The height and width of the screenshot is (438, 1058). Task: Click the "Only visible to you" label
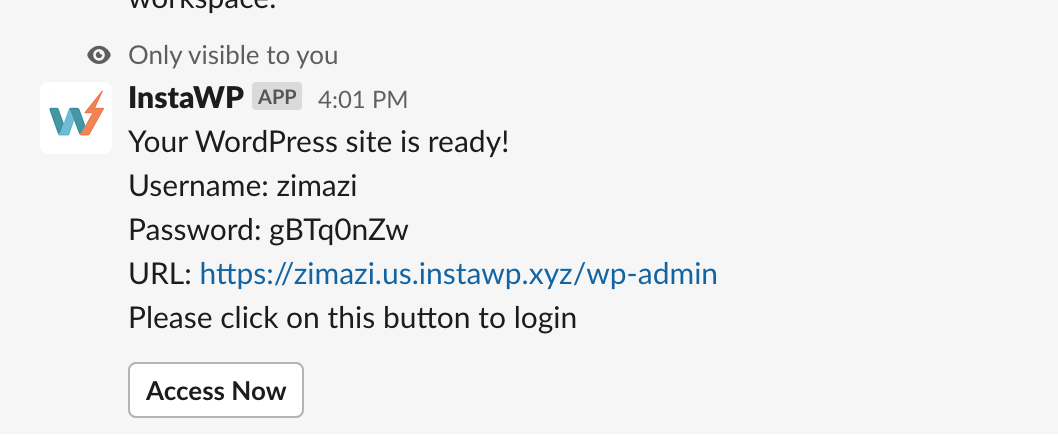[x=233, y=55]
